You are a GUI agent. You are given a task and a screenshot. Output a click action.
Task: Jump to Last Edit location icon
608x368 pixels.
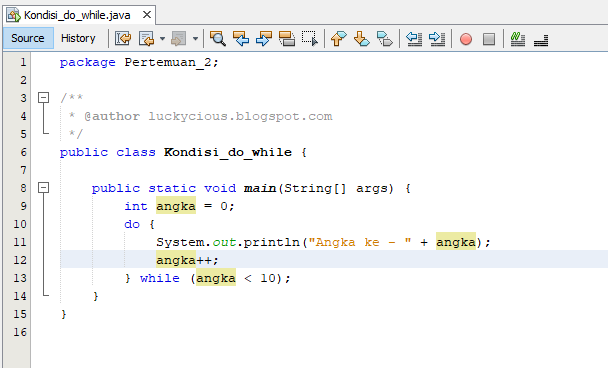click(123, 38)
